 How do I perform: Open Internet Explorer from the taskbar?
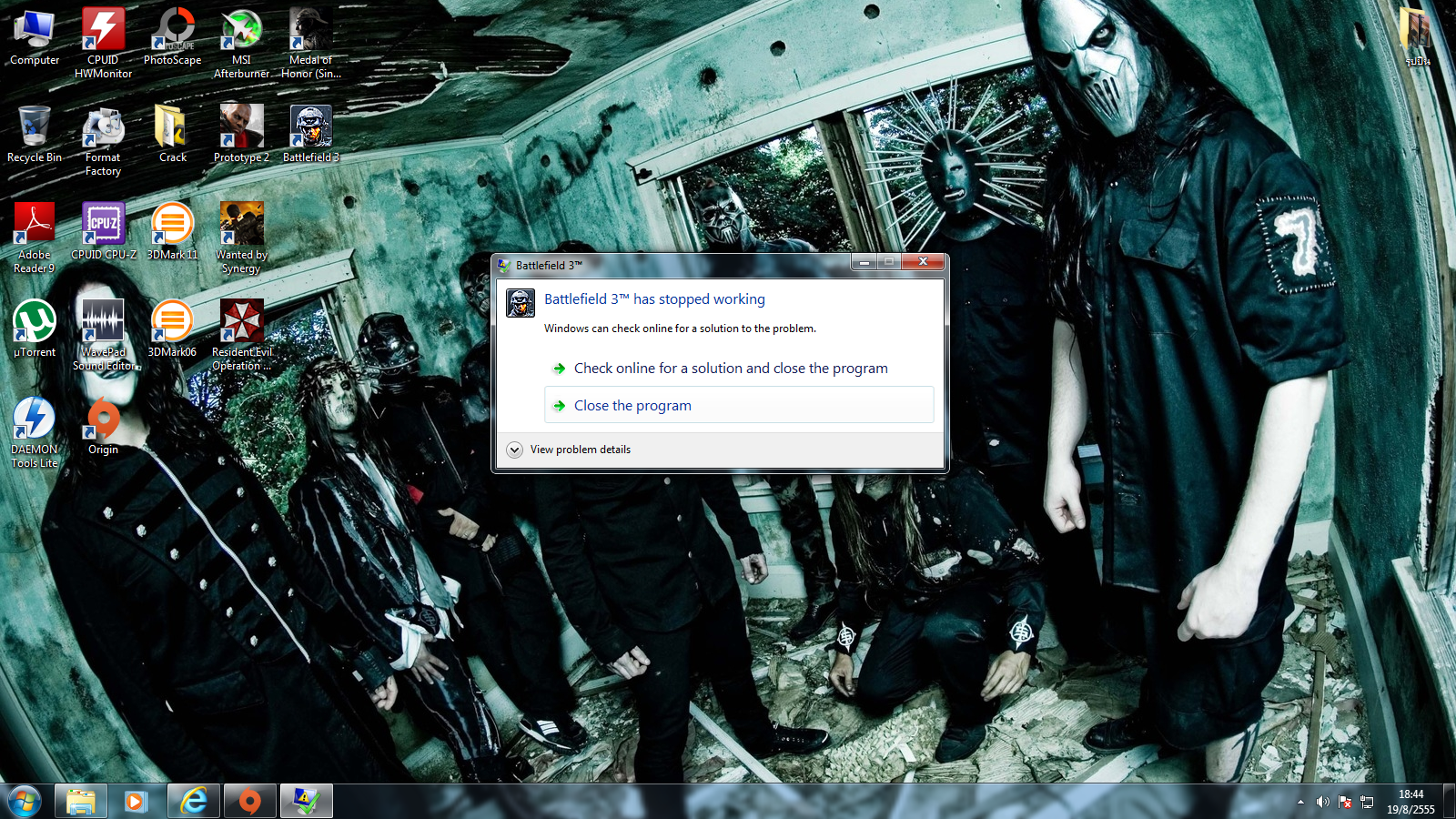coord(193,802)
